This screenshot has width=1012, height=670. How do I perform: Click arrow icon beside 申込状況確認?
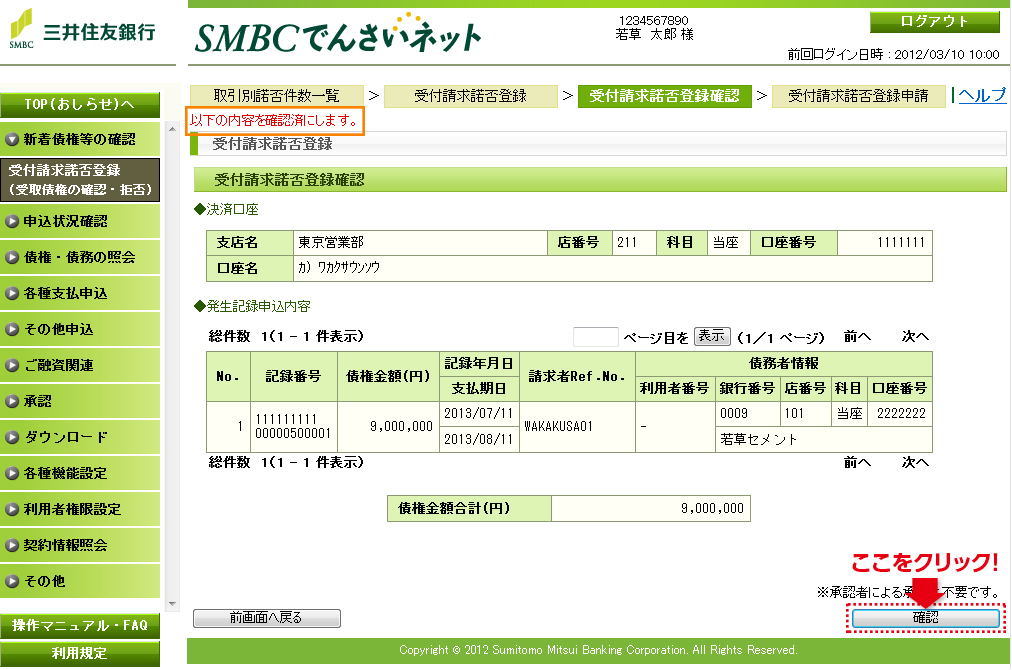coord(12,221)
